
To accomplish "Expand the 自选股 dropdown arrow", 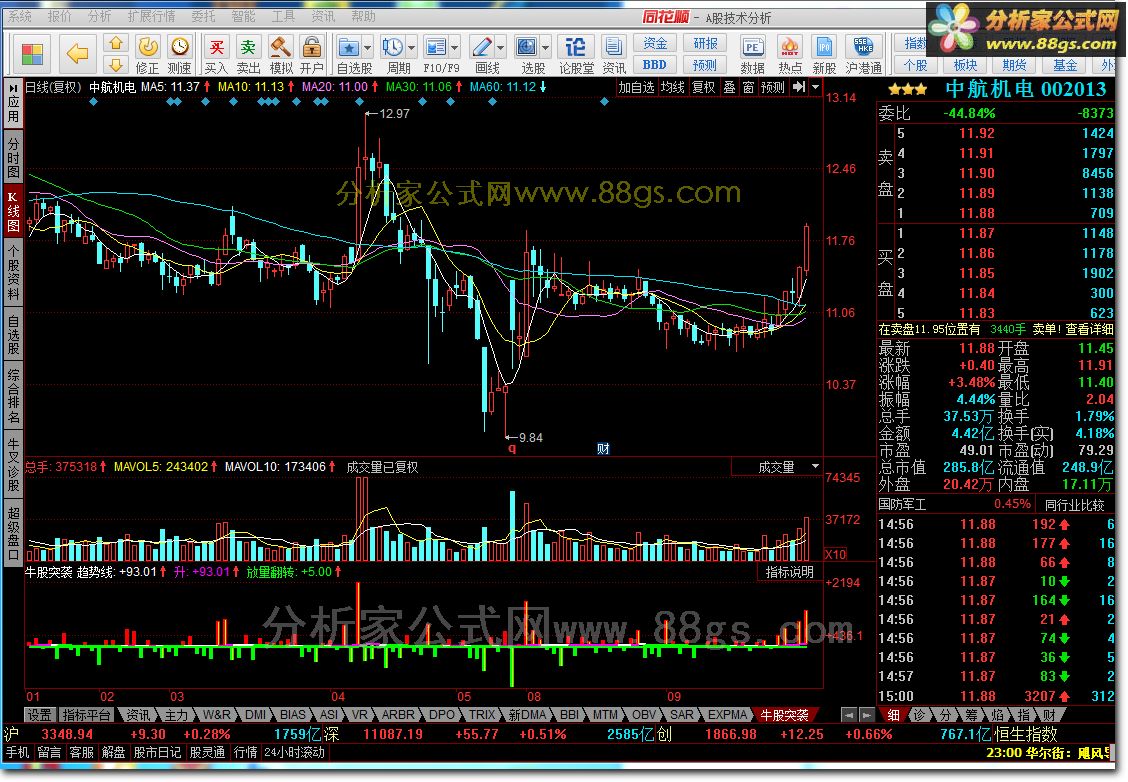I will pyautogui.click(x=368, y=47).
